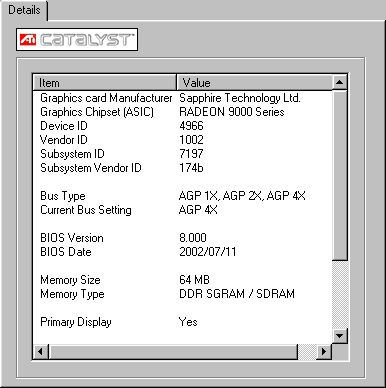Click the value Sapphire Technology Ltd.
The height and width of the screenshot is (388, 386).
pyautogui.click(x=240, y=98)
